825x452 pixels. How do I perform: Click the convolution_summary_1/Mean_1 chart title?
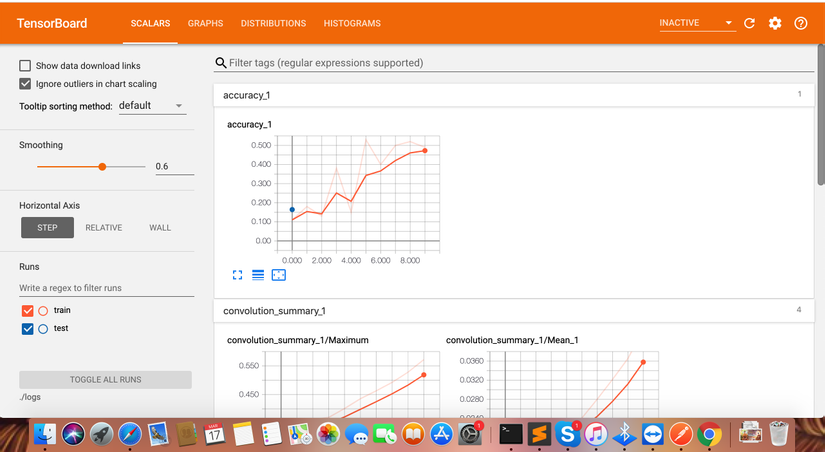(512, 340)
